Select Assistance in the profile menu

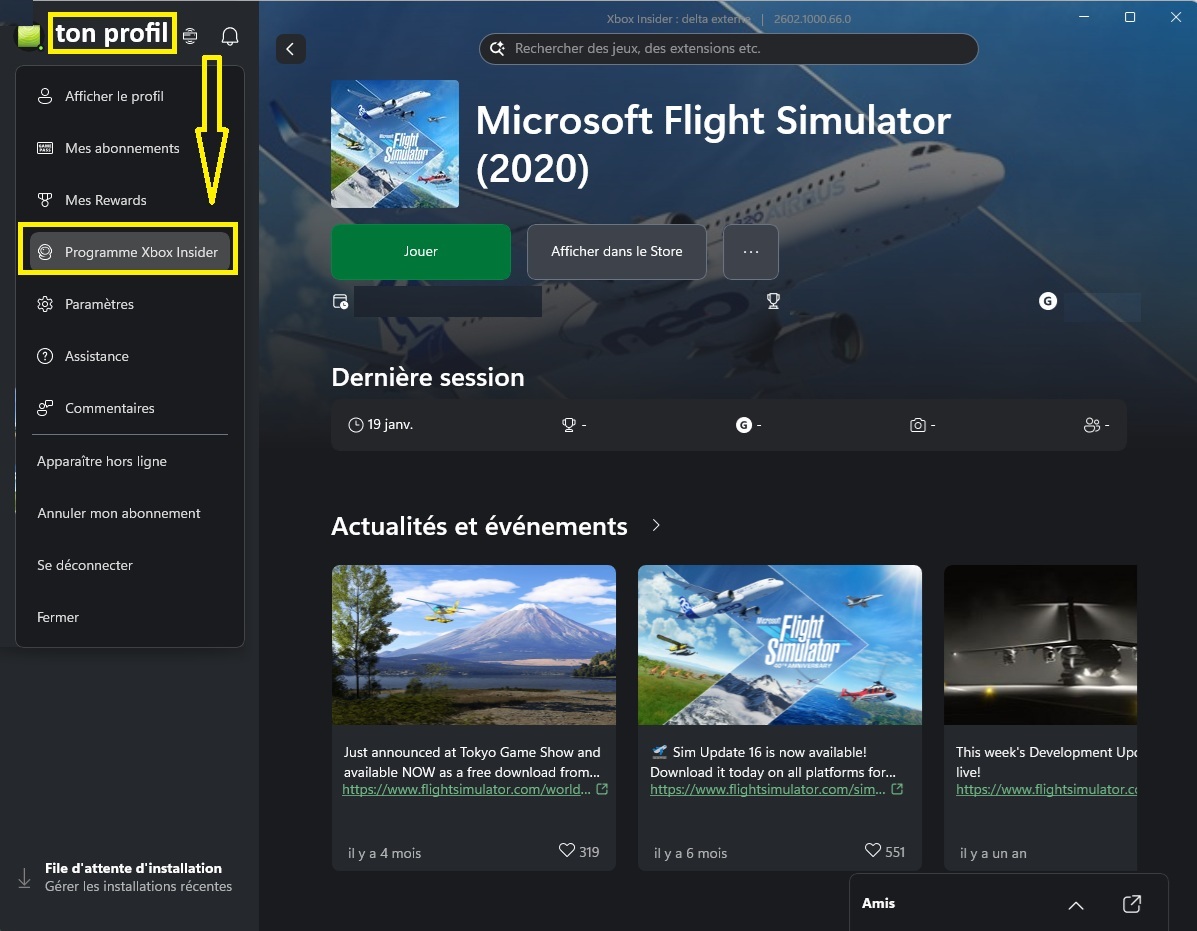[x=130, y=356]
